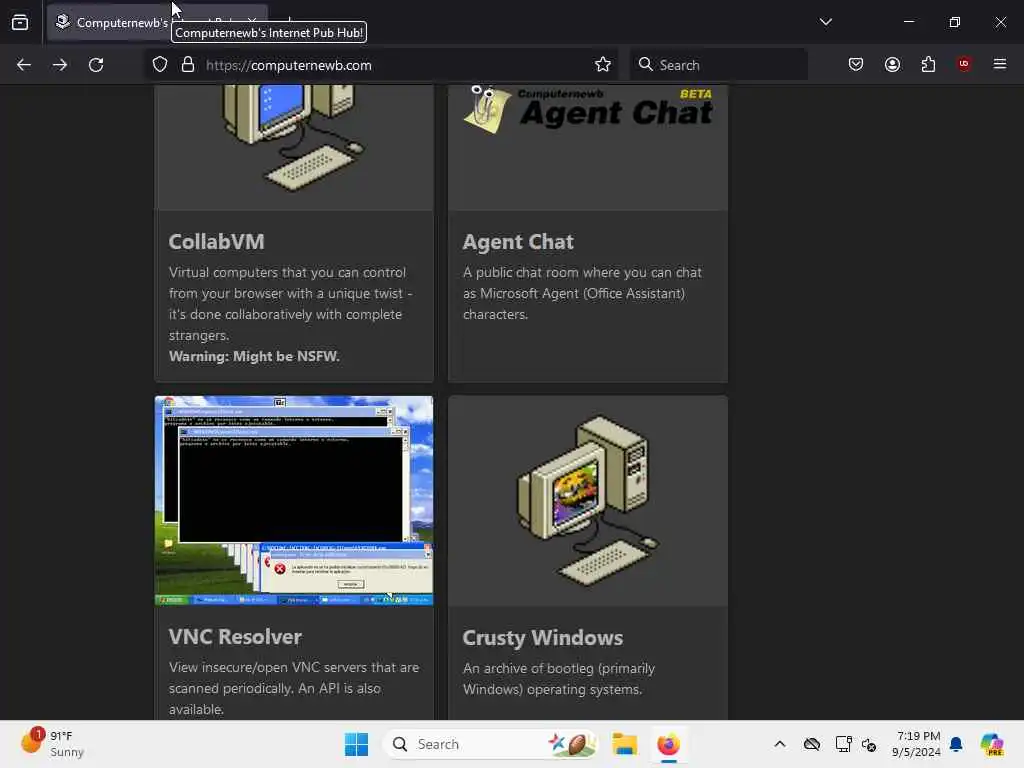
Task: Open the Copilot preview taskbar icon
Action: [x=992, y=744]
